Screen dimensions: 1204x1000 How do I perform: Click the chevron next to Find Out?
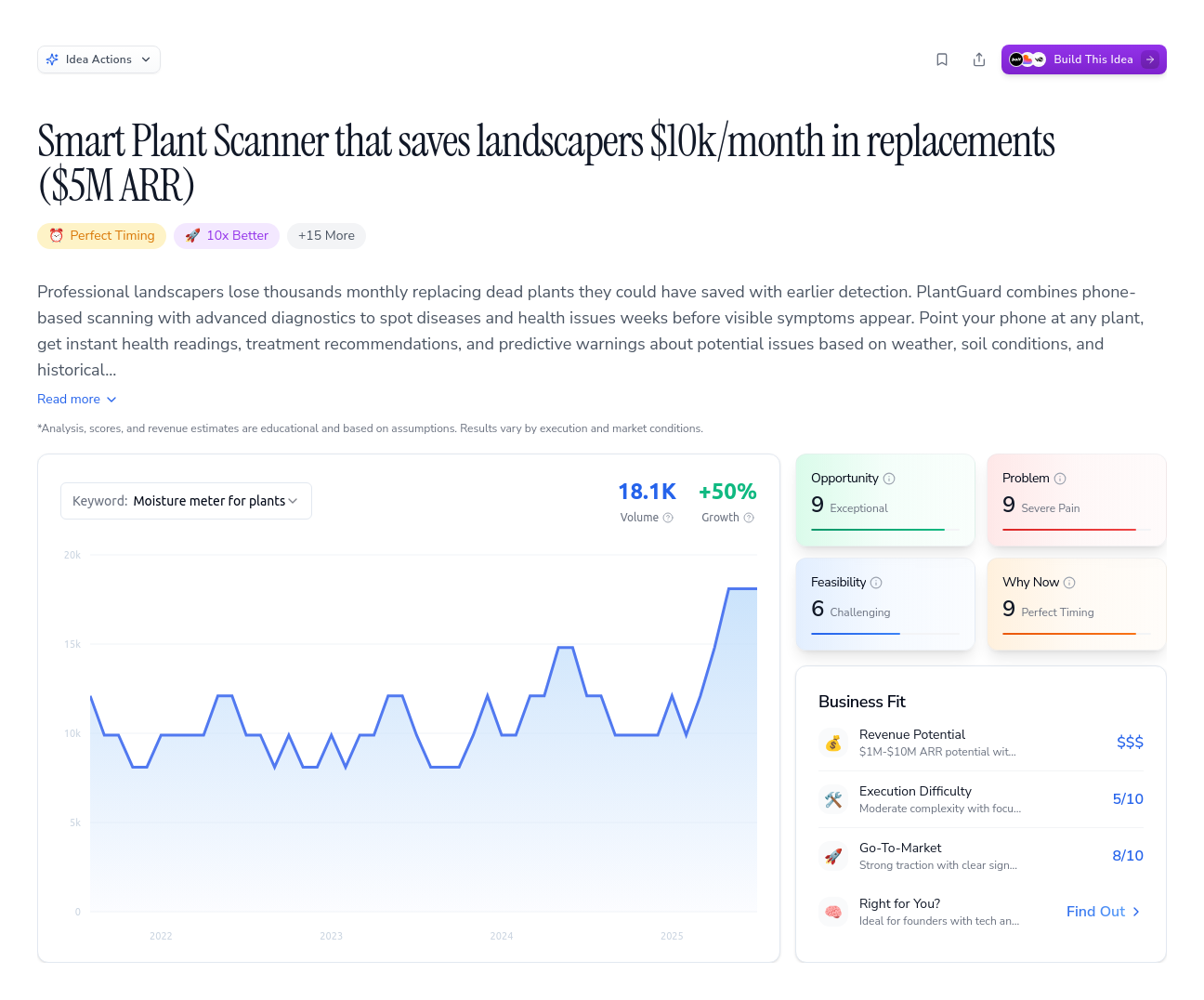point(1136,912)
